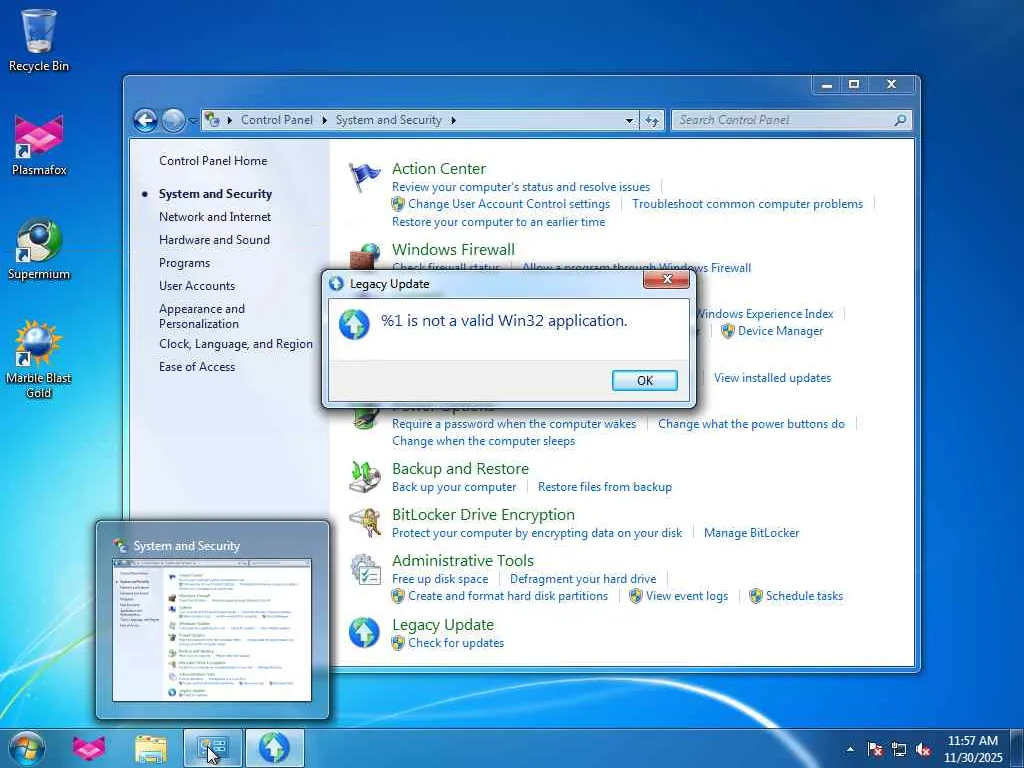Select the Plasmafox desktop shortcut

[x=39, y=145]
